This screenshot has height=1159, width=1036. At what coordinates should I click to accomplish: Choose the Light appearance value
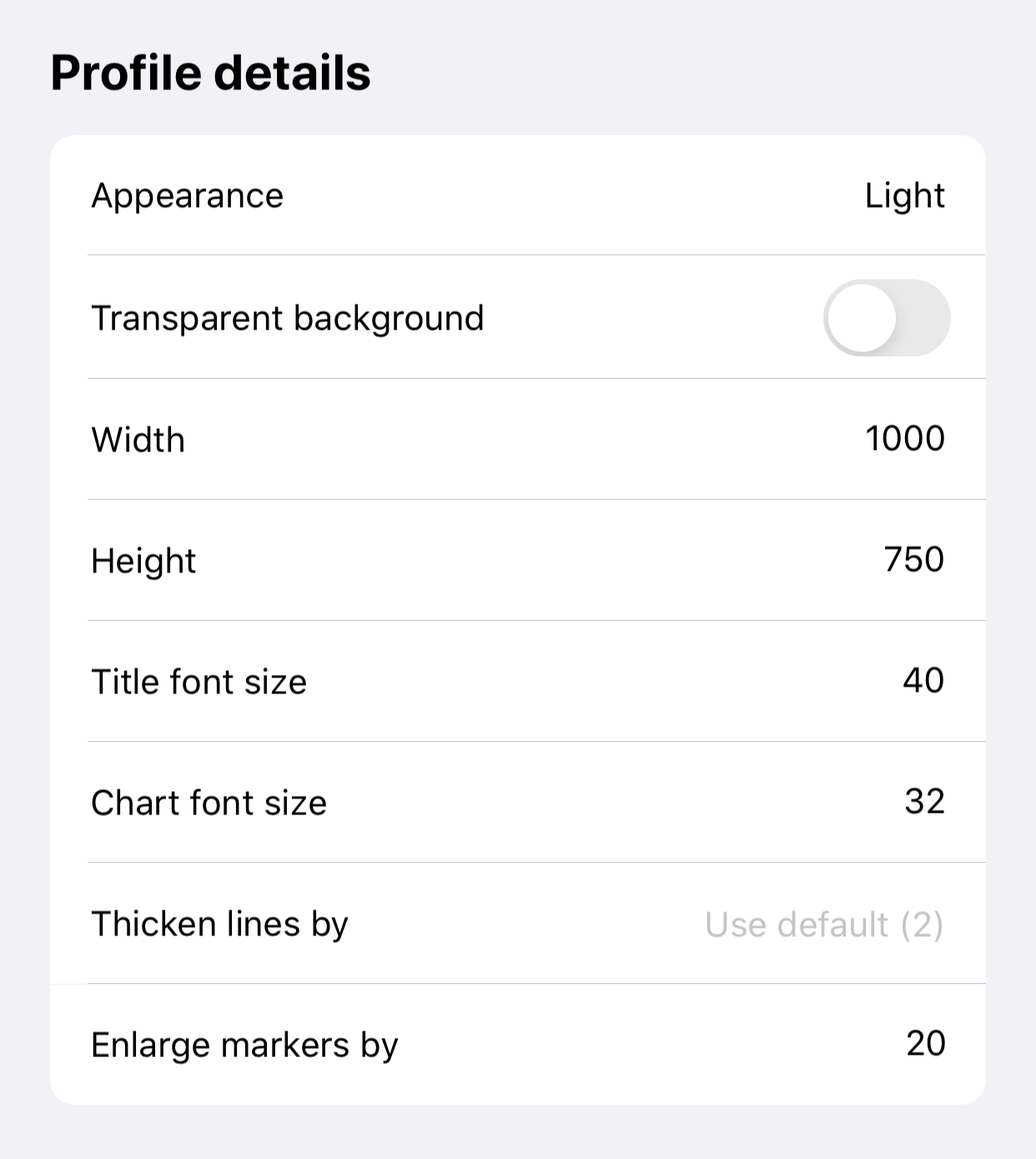[905, 196]
